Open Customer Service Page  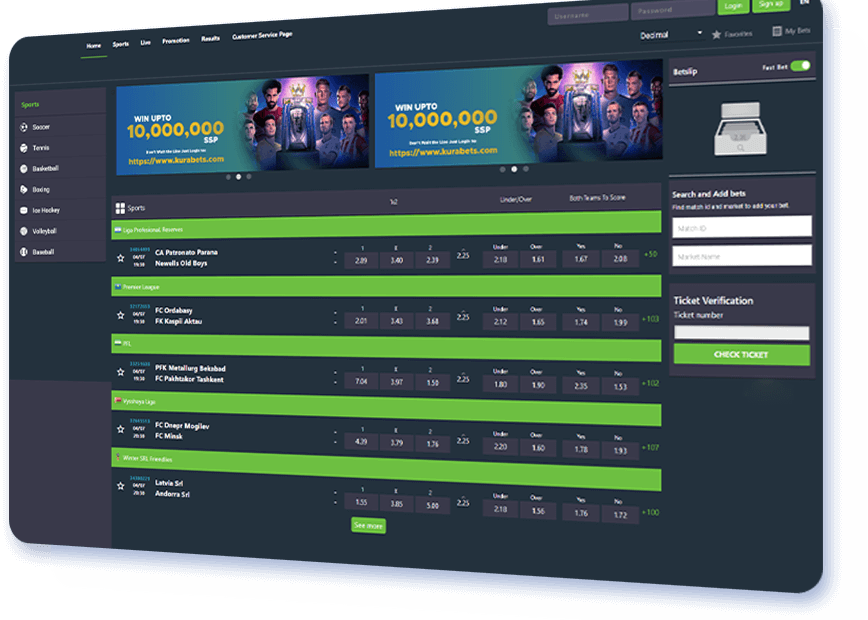pyautogui.click(x=262, y=35)
